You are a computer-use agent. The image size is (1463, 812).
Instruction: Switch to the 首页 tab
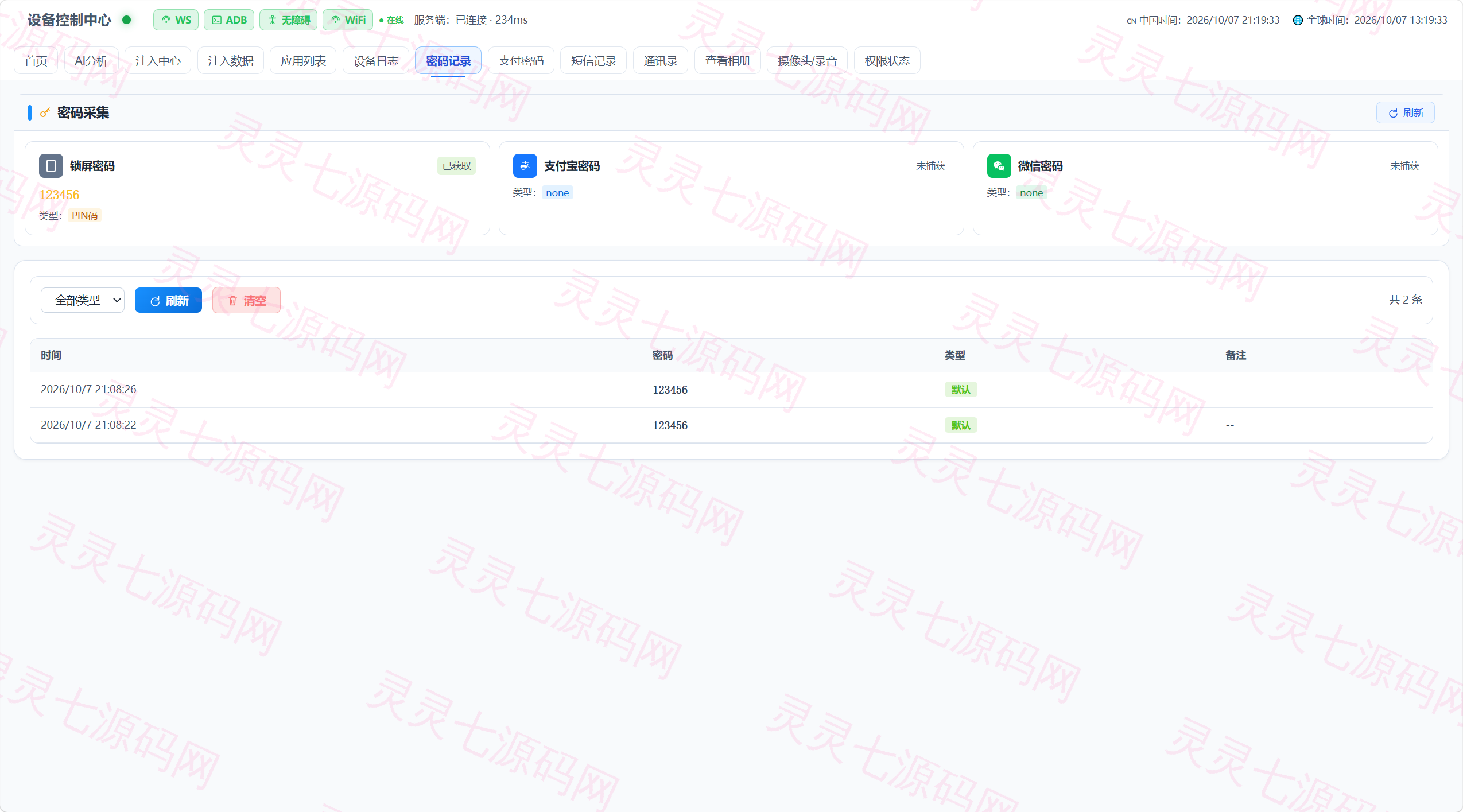[x=36, y=60]
